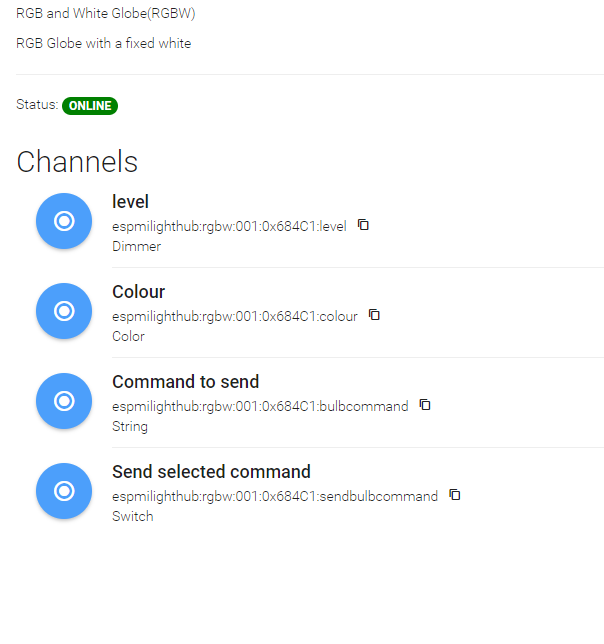Click the espmilighthub colour UID text
The width and height of the screenshot is (604, 644).
(x=235, y=316)
